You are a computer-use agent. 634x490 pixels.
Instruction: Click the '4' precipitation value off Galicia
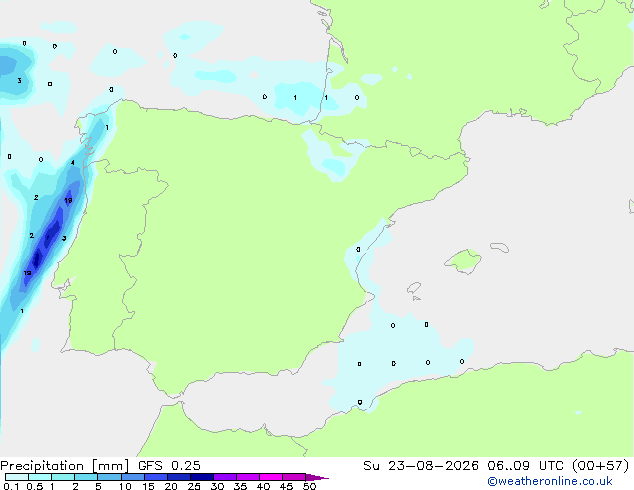(72, 163)
